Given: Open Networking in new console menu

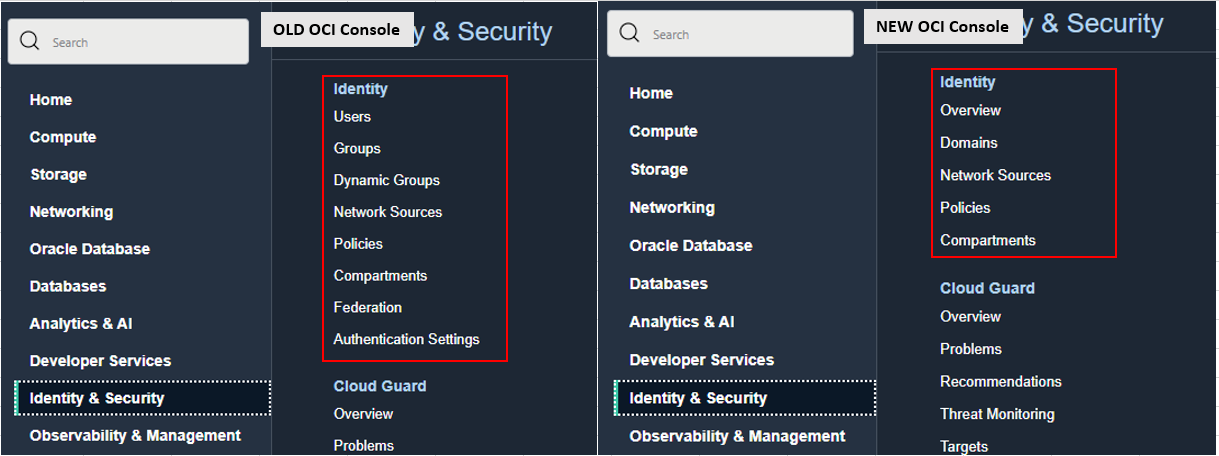Looking at the screenshot, I should (672, 207).
